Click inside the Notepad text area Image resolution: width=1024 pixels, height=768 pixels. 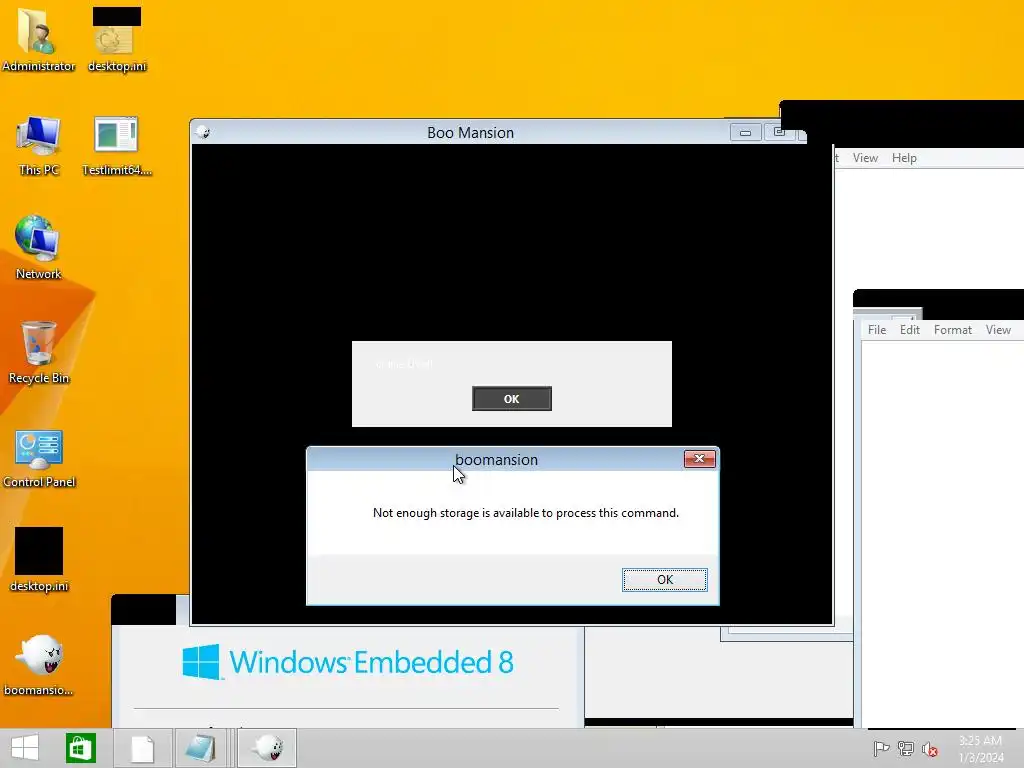click(943, 532)
